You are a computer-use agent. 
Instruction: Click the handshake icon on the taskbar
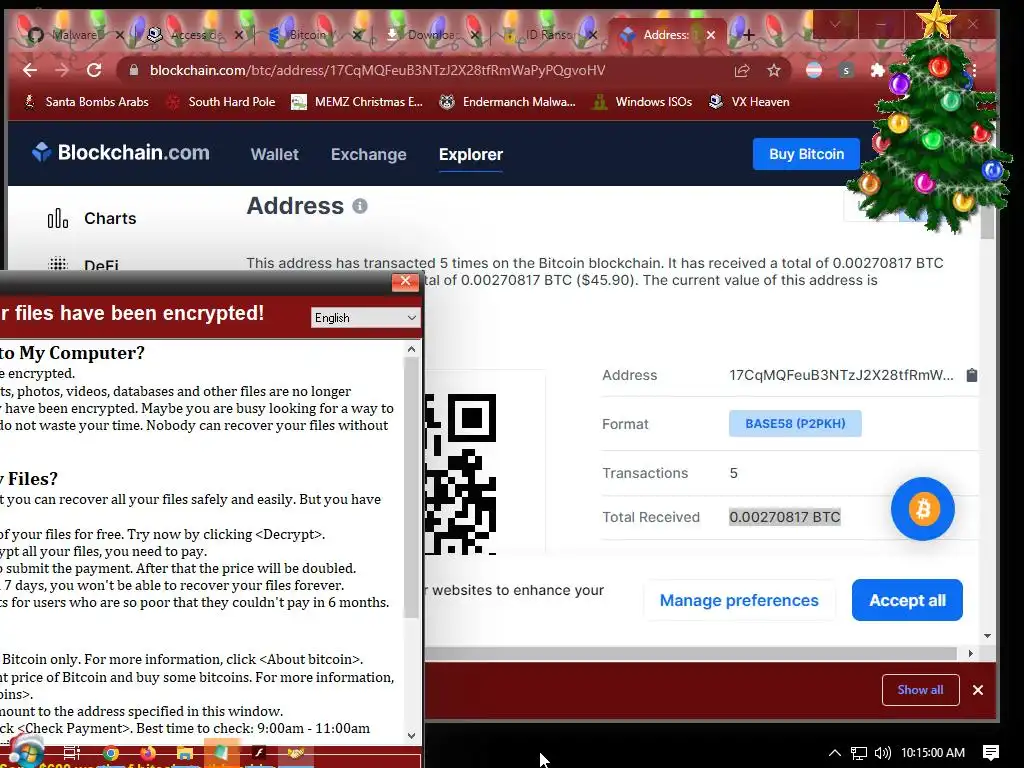click(x=296, y=753)
